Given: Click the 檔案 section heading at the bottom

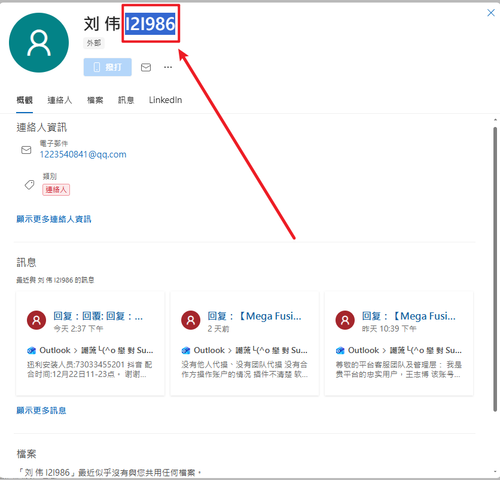Looking at the screenshot, I should coord(26,454).
